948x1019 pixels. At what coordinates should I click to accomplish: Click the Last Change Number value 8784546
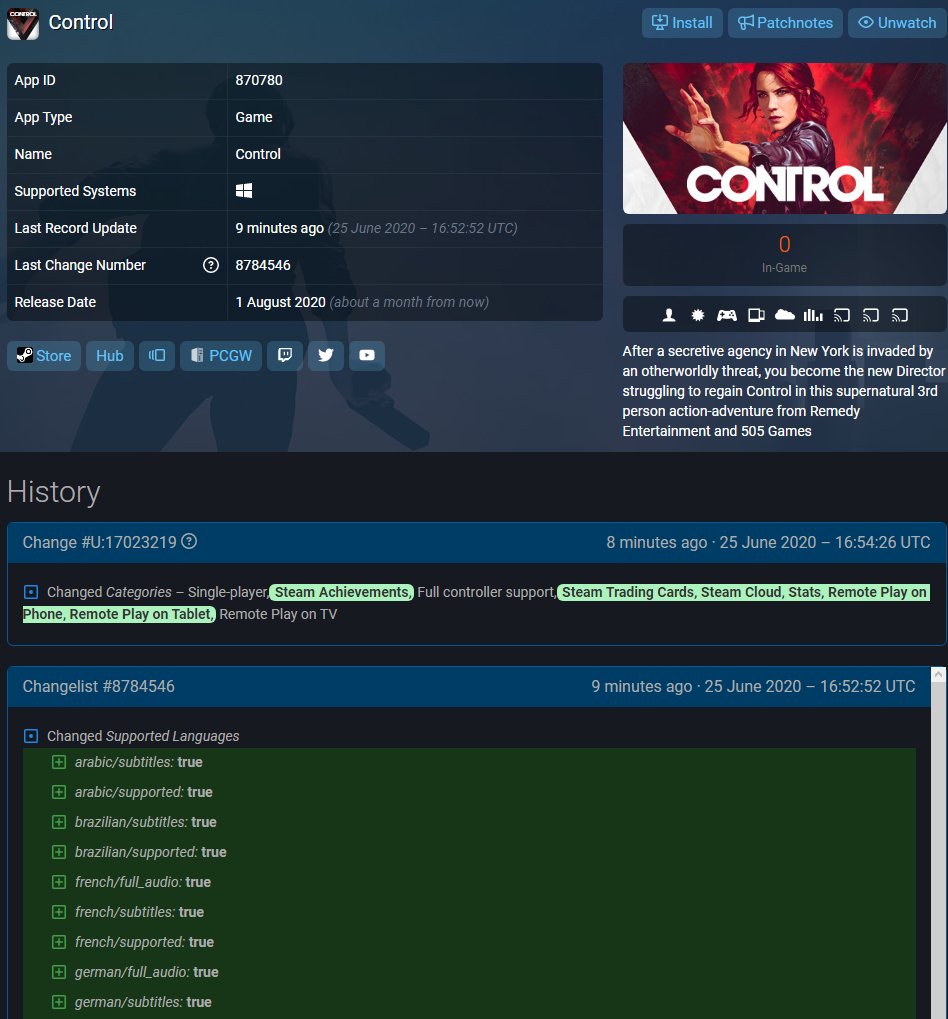pos(263,265)
